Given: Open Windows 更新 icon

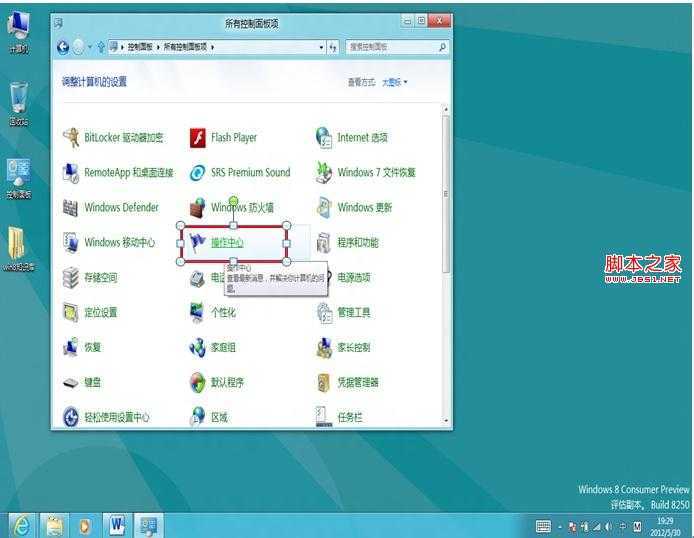Looking at the screenshot, I should (x=324, y=208).
